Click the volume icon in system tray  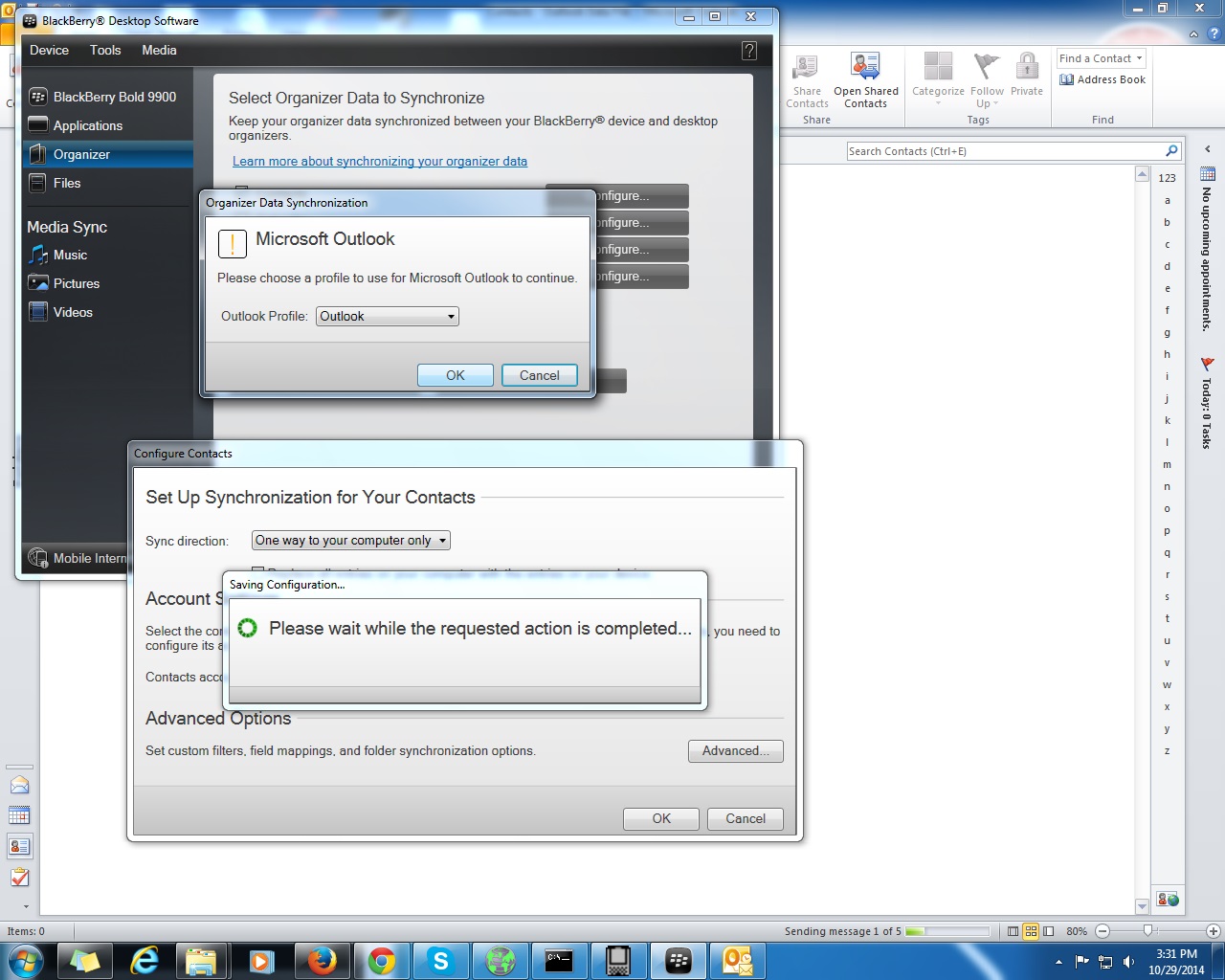pos(1128,962)
